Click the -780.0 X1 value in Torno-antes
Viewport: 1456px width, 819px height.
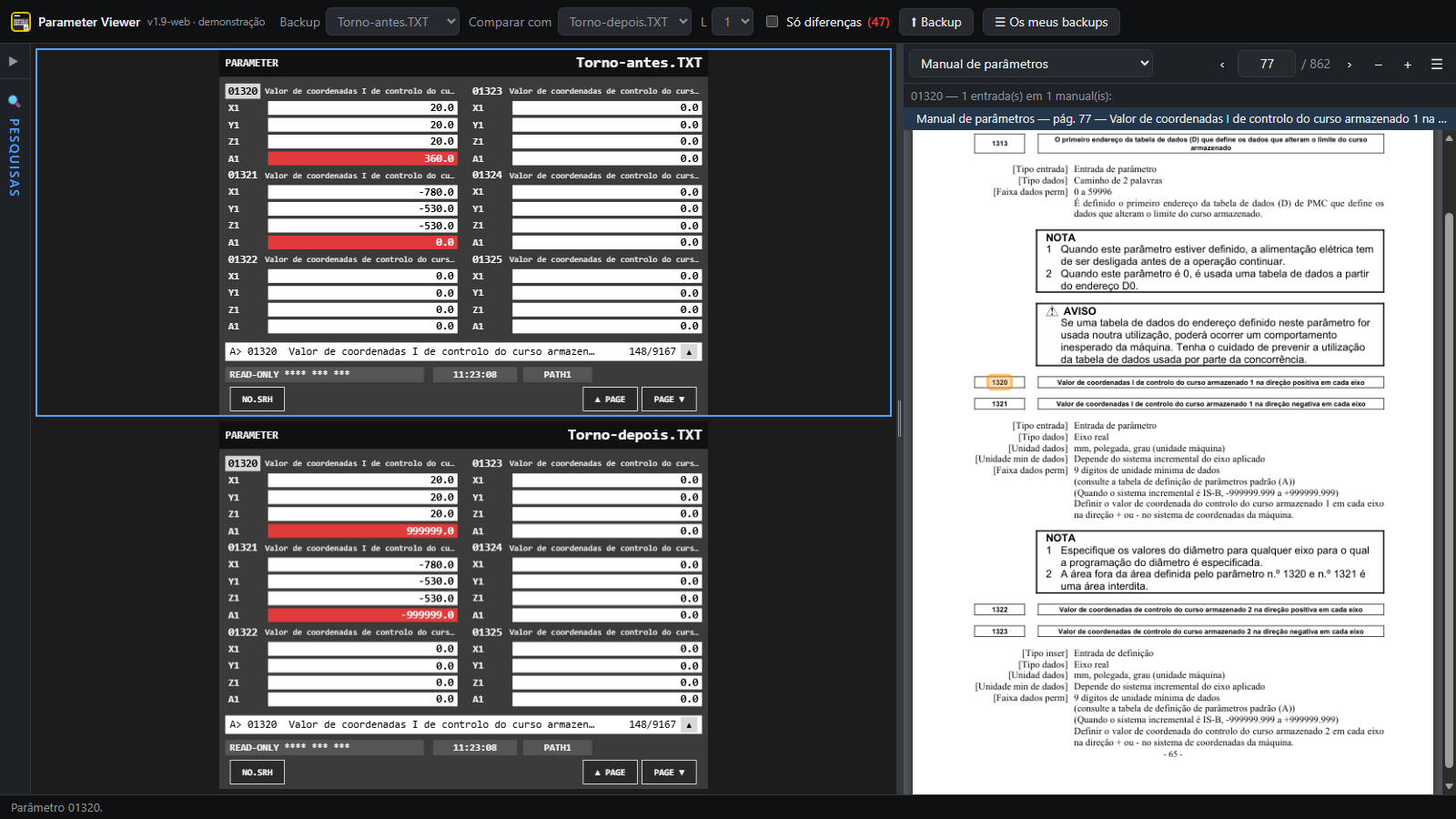(x=362, y=192)
